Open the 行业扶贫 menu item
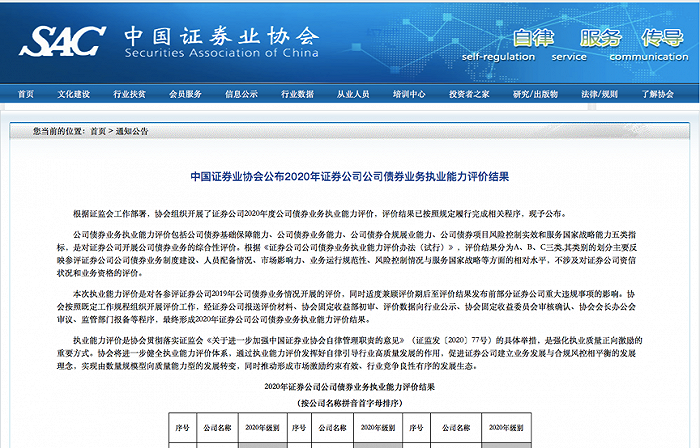Viewport: 700px width, 448px height. pos(129,94)
